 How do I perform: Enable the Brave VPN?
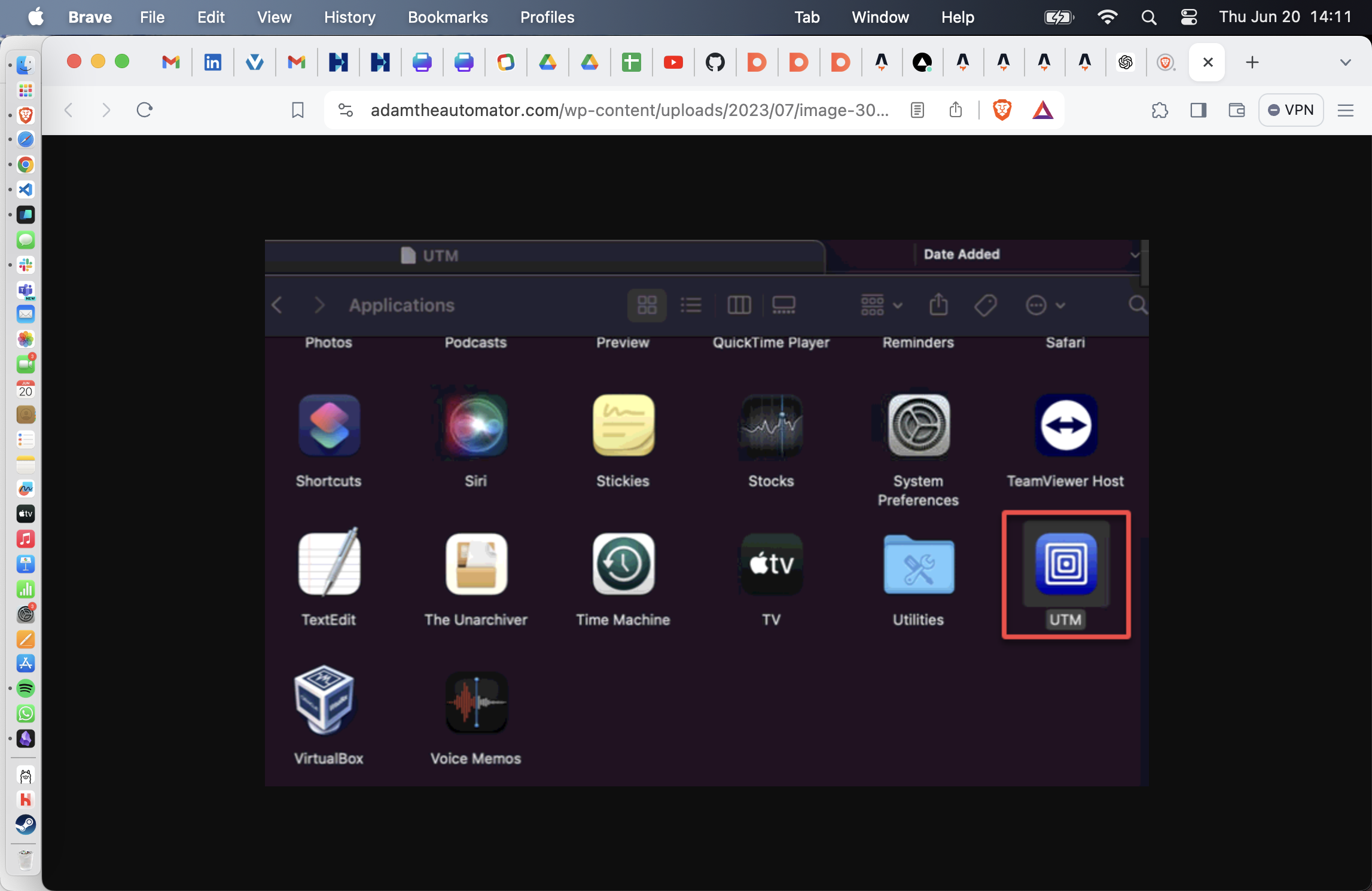(1291, 110)
